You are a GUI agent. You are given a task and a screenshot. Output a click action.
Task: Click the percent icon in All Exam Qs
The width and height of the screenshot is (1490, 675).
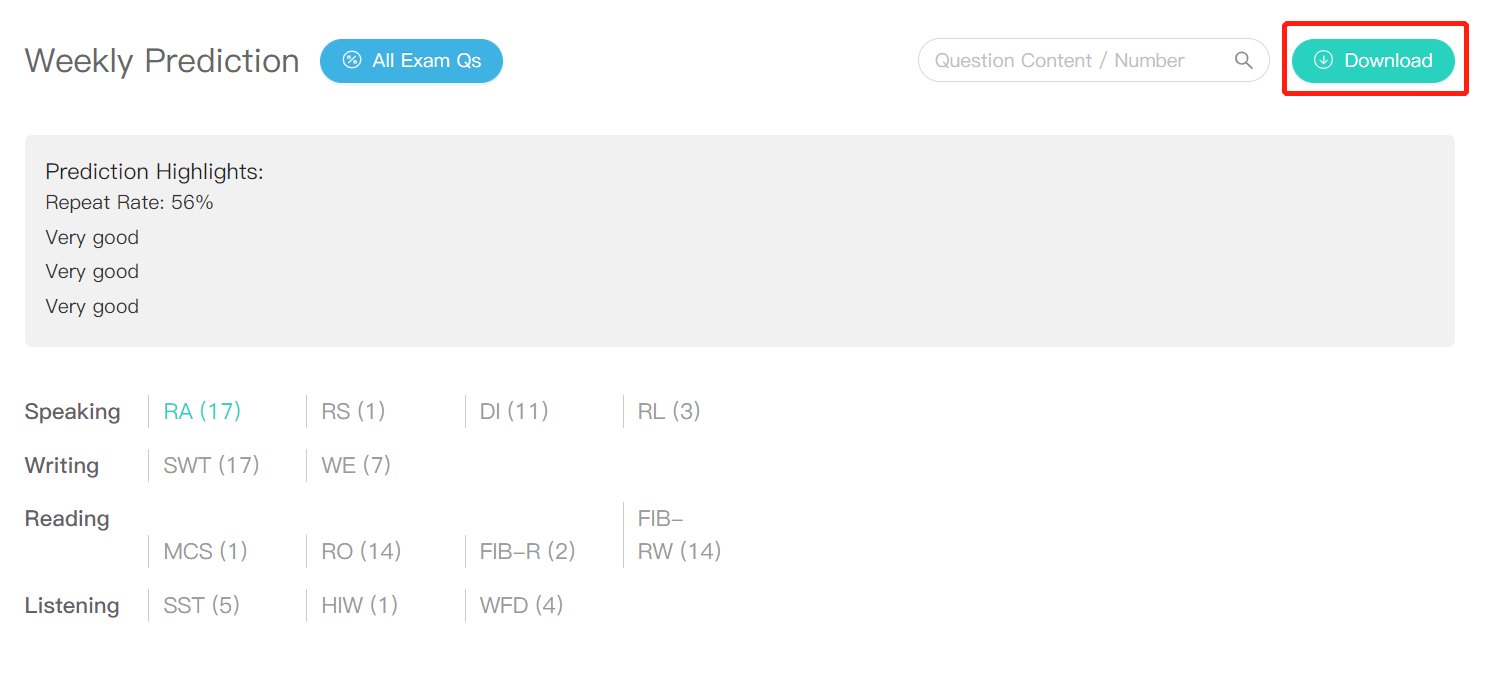352,61
